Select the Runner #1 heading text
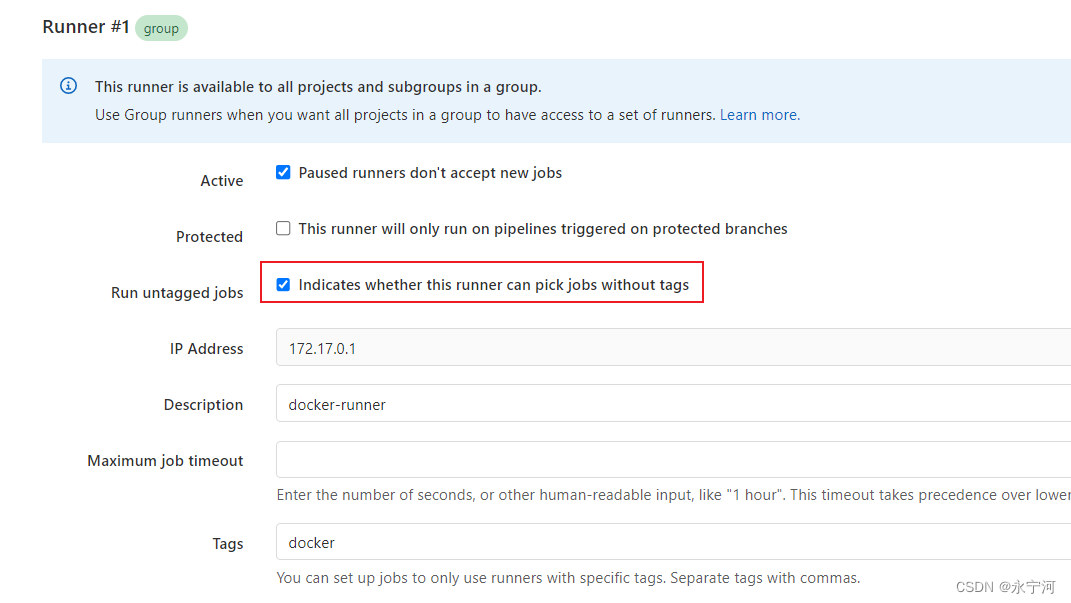 click(x=86, y=27)
